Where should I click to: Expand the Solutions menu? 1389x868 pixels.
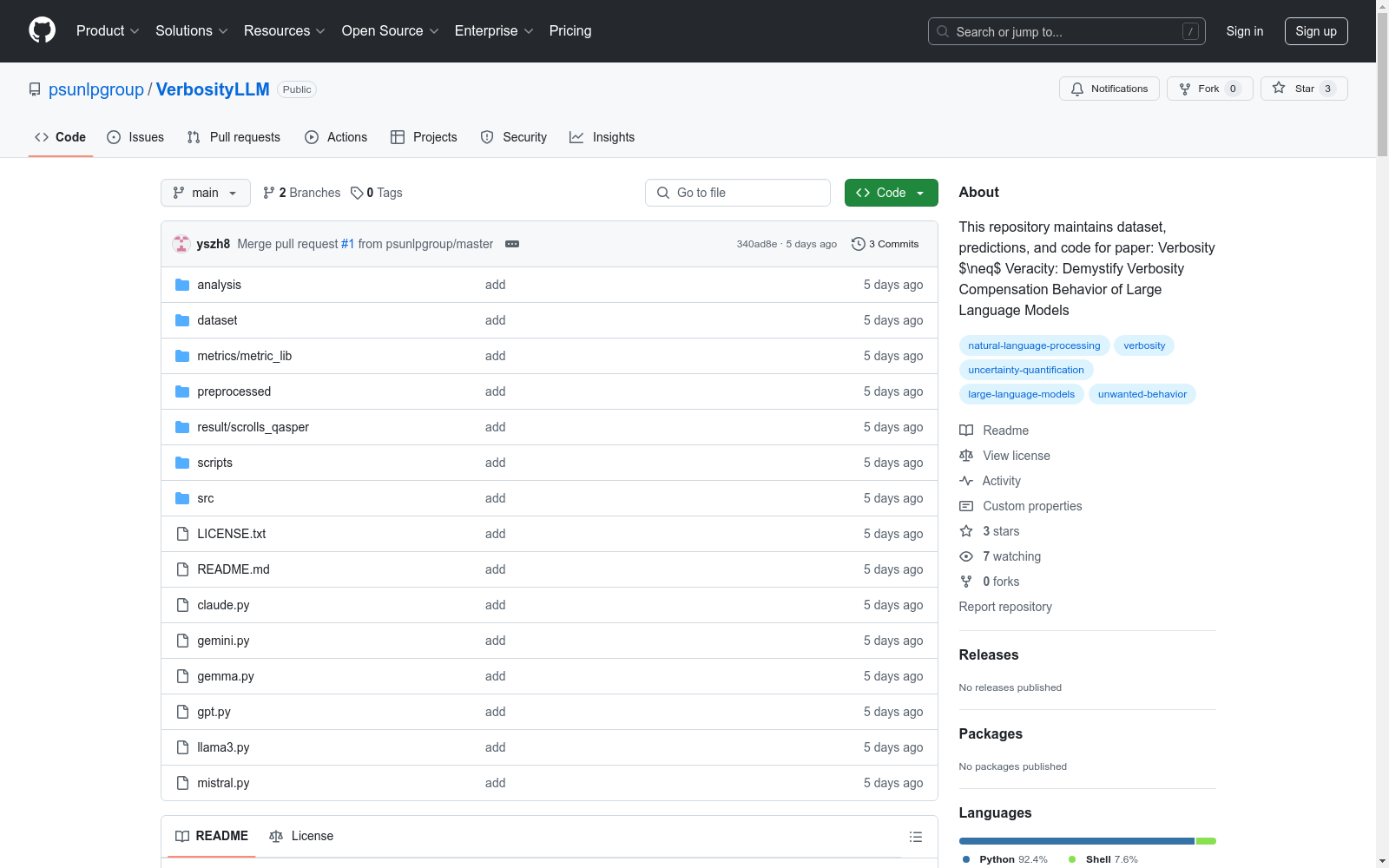coord(192,30)
